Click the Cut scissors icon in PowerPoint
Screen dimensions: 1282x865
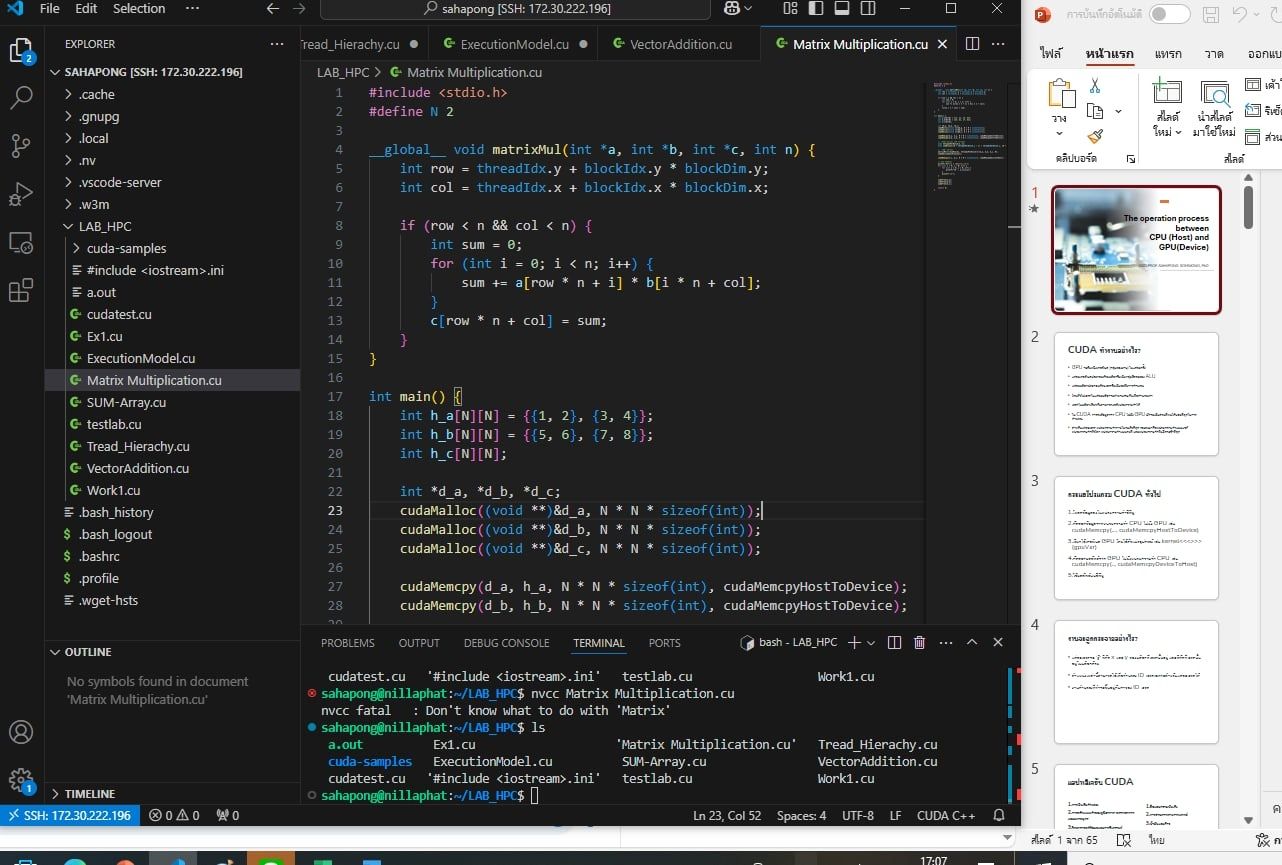1095,86
